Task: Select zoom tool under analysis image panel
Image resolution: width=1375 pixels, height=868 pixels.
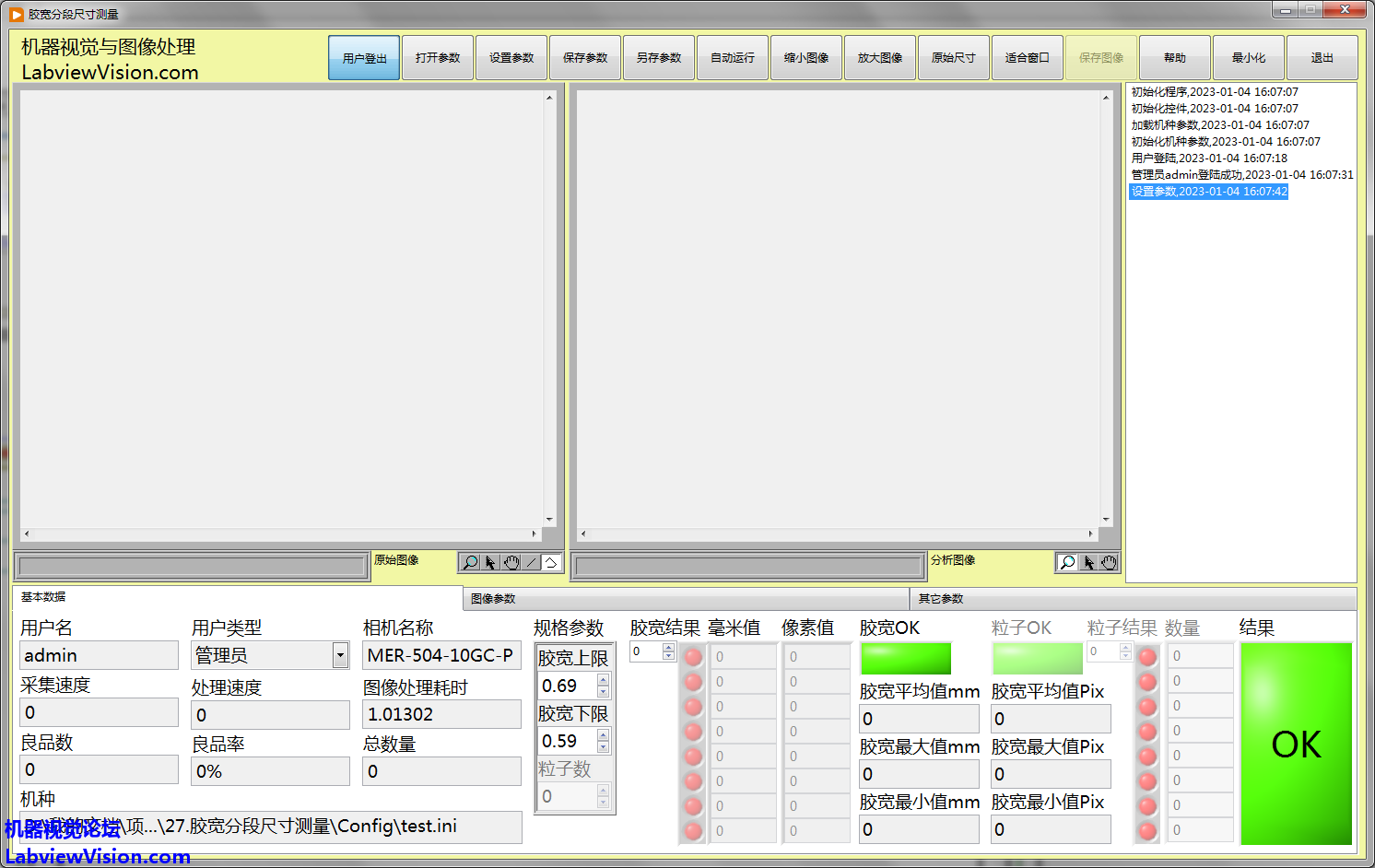Action: 1067,562
